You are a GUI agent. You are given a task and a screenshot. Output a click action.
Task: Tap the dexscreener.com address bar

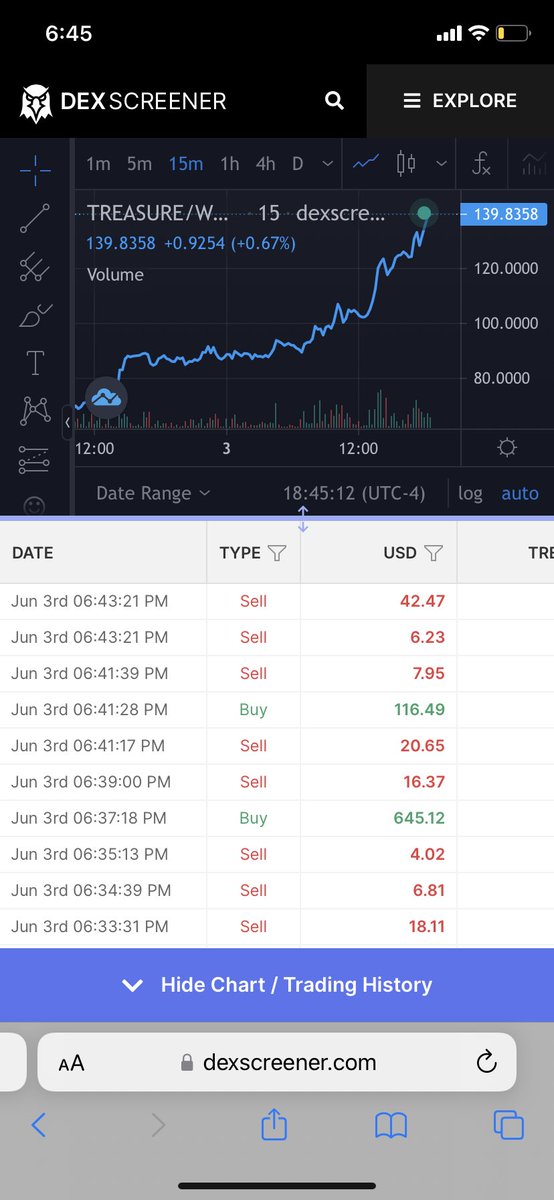tap(279, 1063)
